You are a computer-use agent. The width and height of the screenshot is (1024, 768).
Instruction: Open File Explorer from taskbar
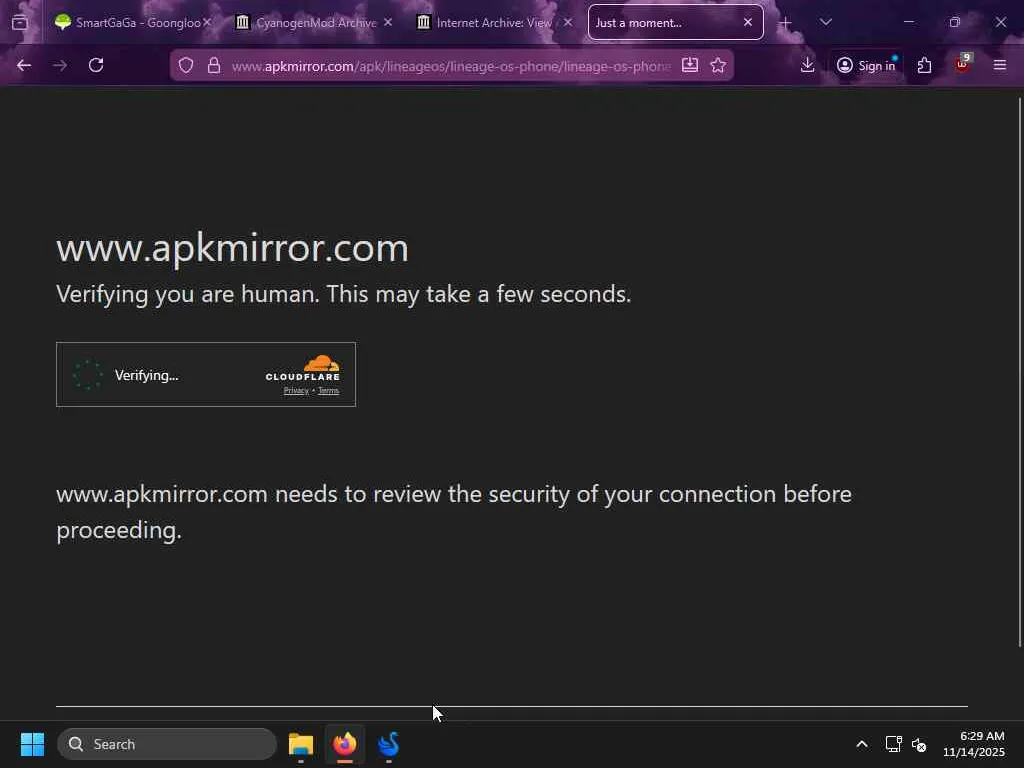pos(301,744)
